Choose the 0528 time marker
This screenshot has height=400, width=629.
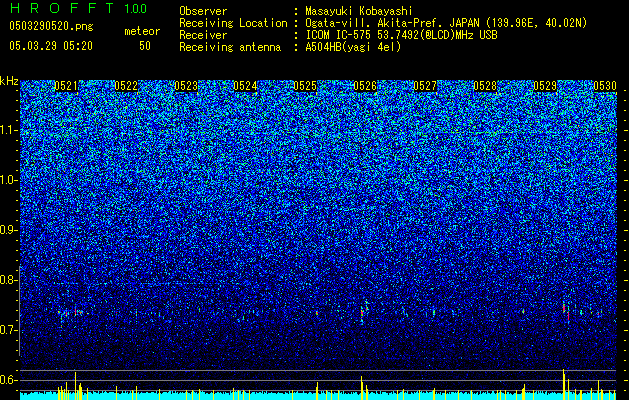point(485,86)
